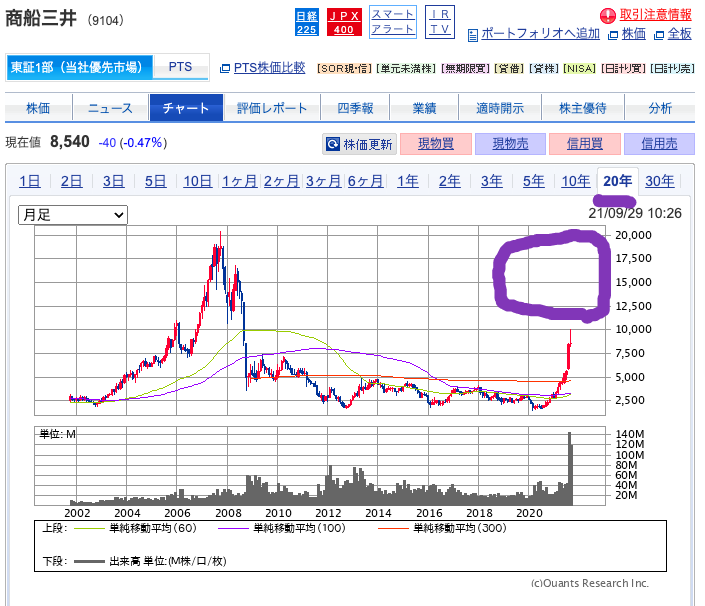Click ポートフォリオへ追加 link

(x=540, y=34)
